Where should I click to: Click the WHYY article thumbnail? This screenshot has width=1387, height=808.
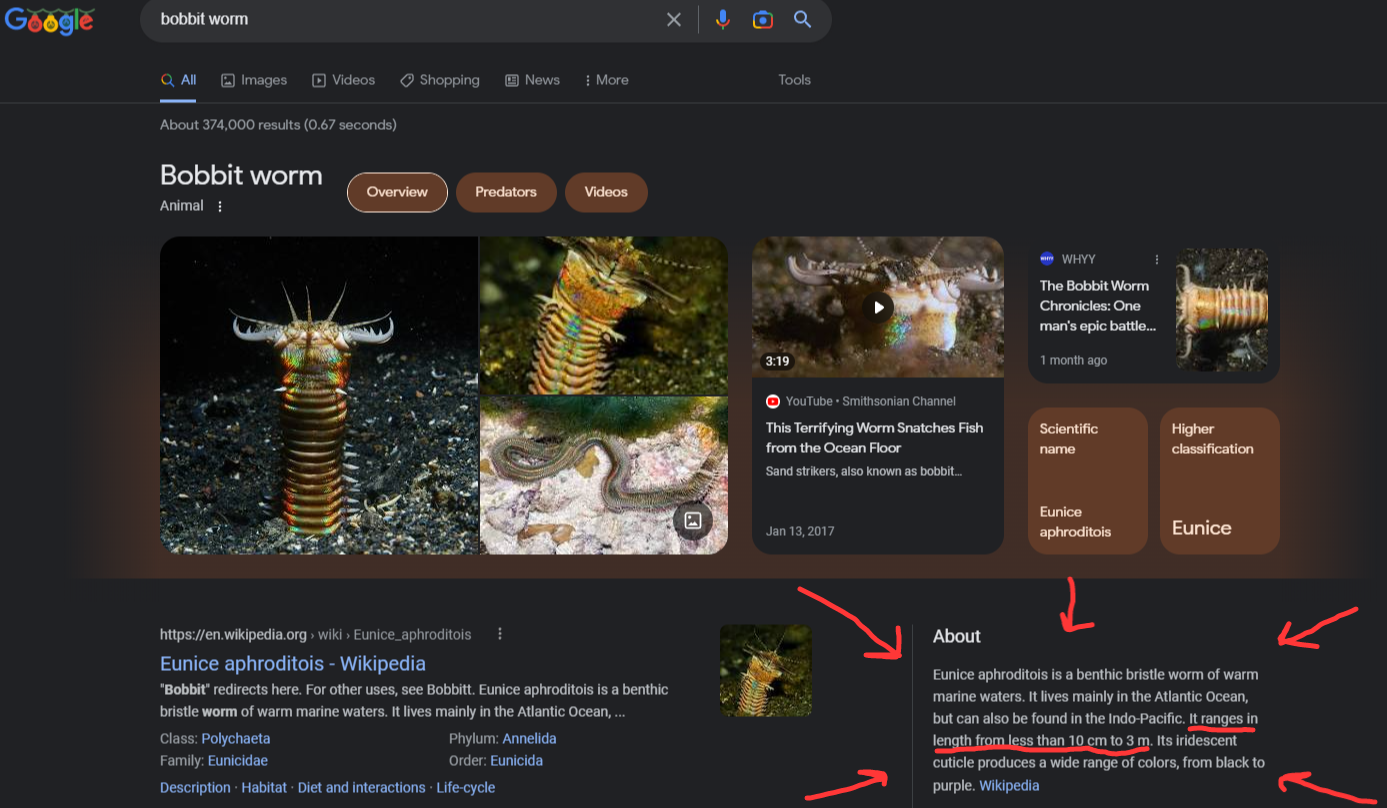1222,309
